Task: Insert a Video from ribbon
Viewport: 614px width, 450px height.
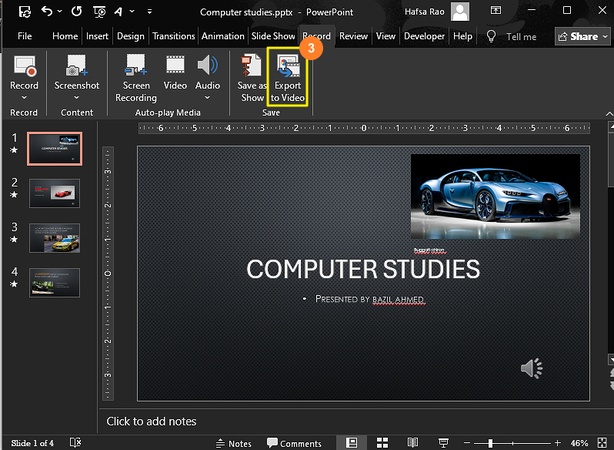Action: click(175, 73)
